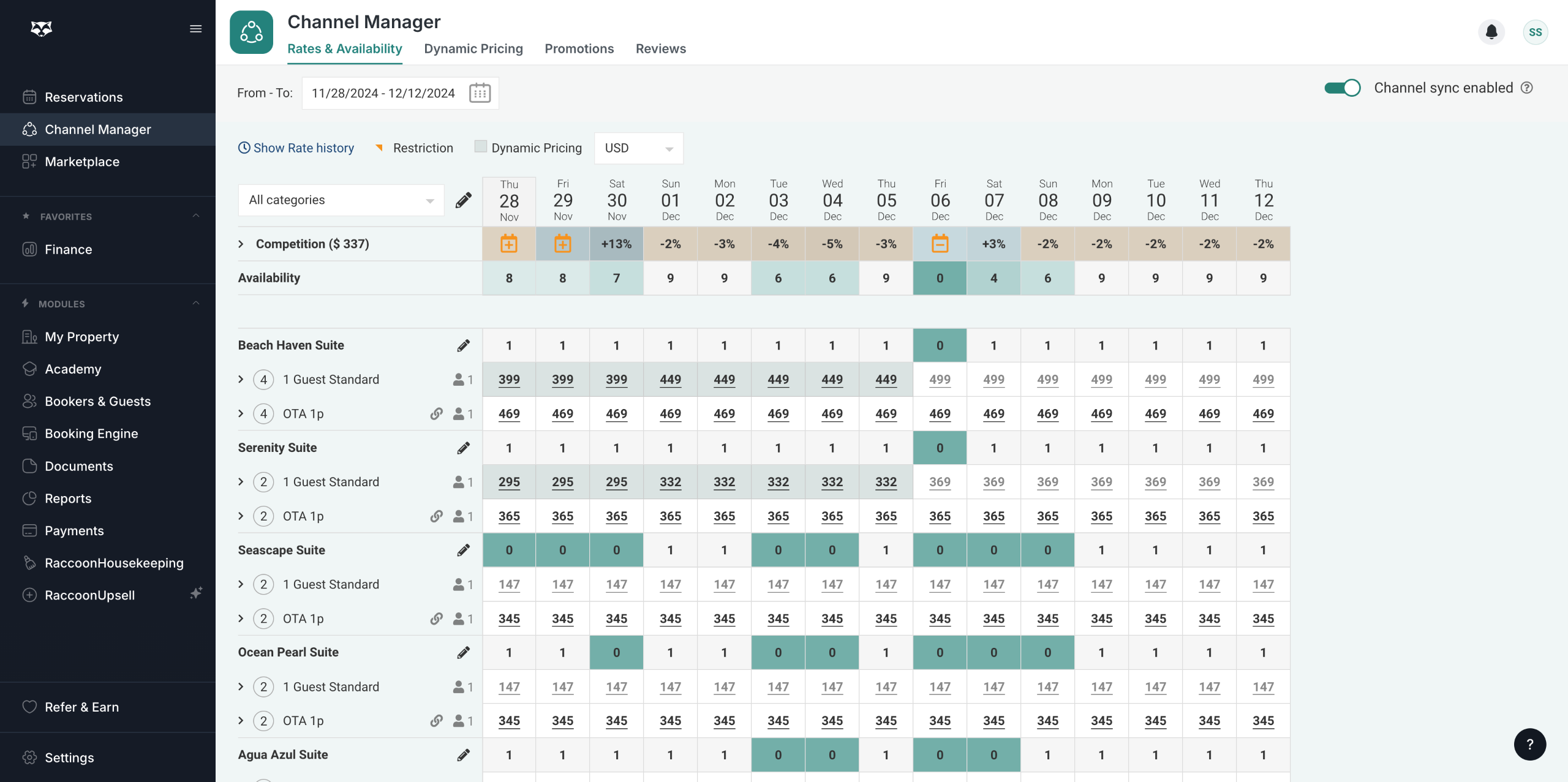Open the All categories dropdown

coord(341,200)
